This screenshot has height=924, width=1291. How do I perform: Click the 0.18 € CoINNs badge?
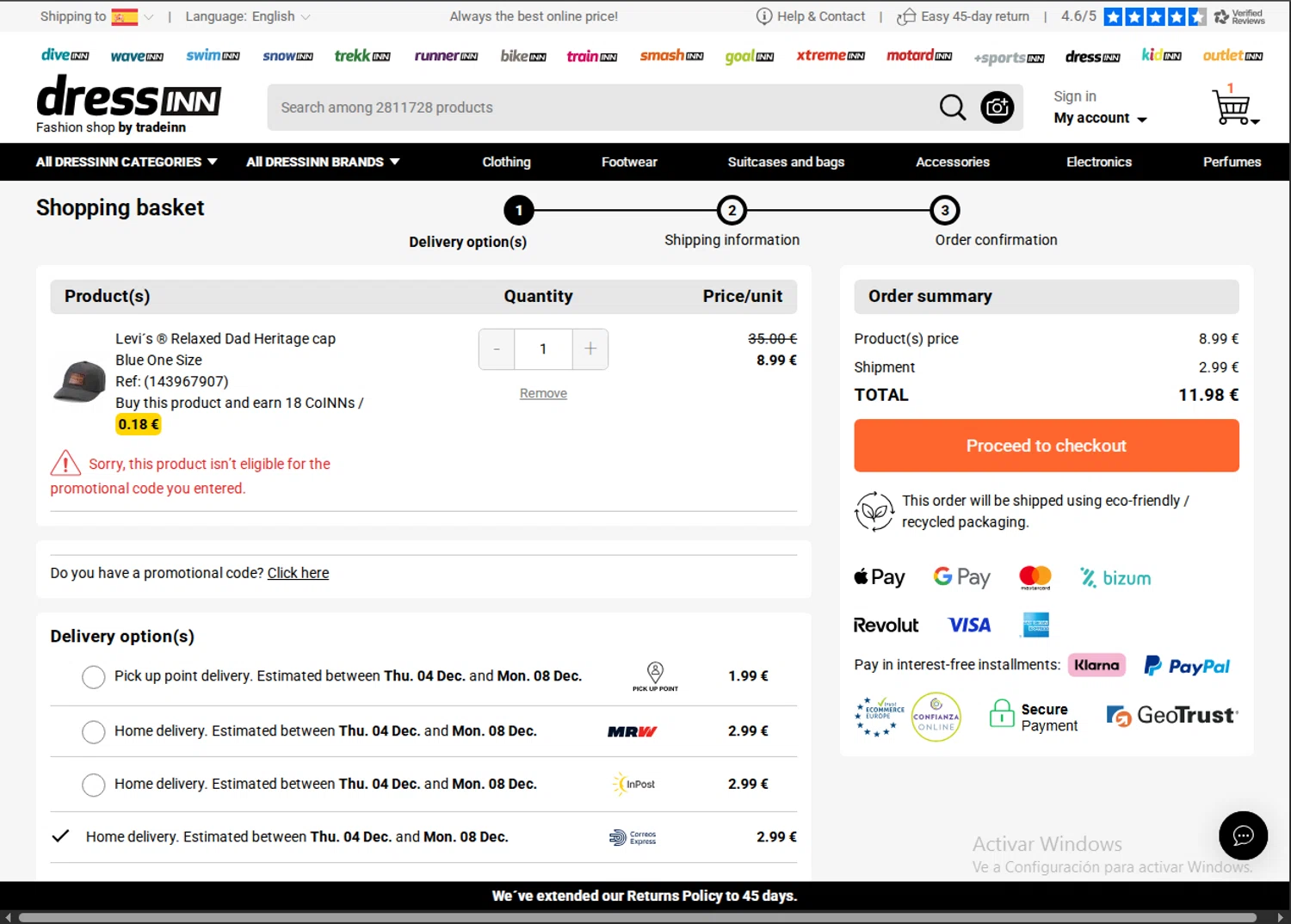point(139,424)
